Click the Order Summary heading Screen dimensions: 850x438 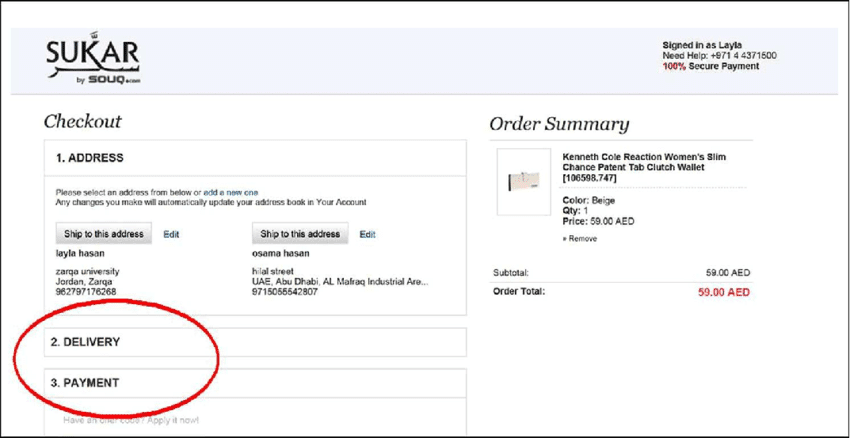559,124
